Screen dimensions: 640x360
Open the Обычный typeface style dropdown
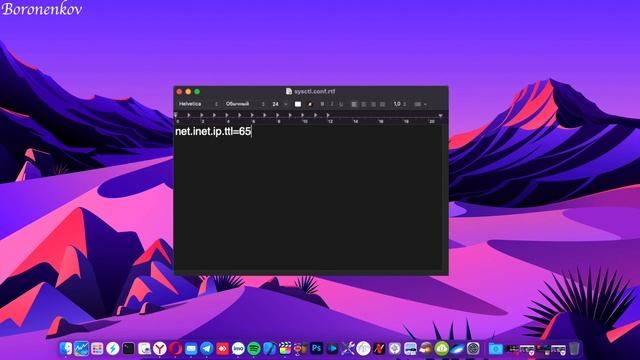coord(245,104)
